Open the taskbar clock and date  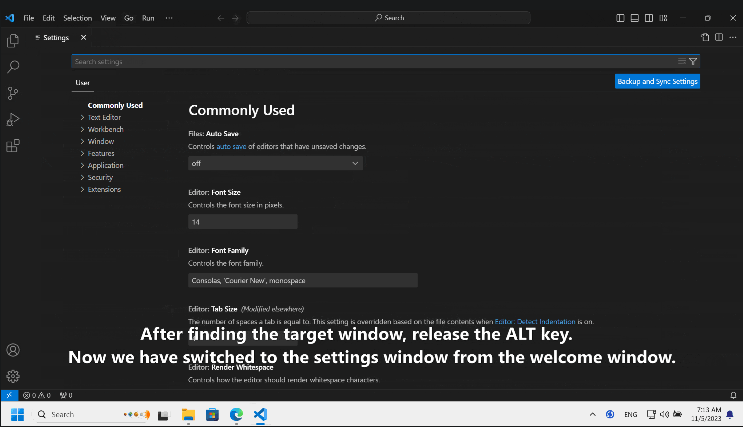pos(707,414)
